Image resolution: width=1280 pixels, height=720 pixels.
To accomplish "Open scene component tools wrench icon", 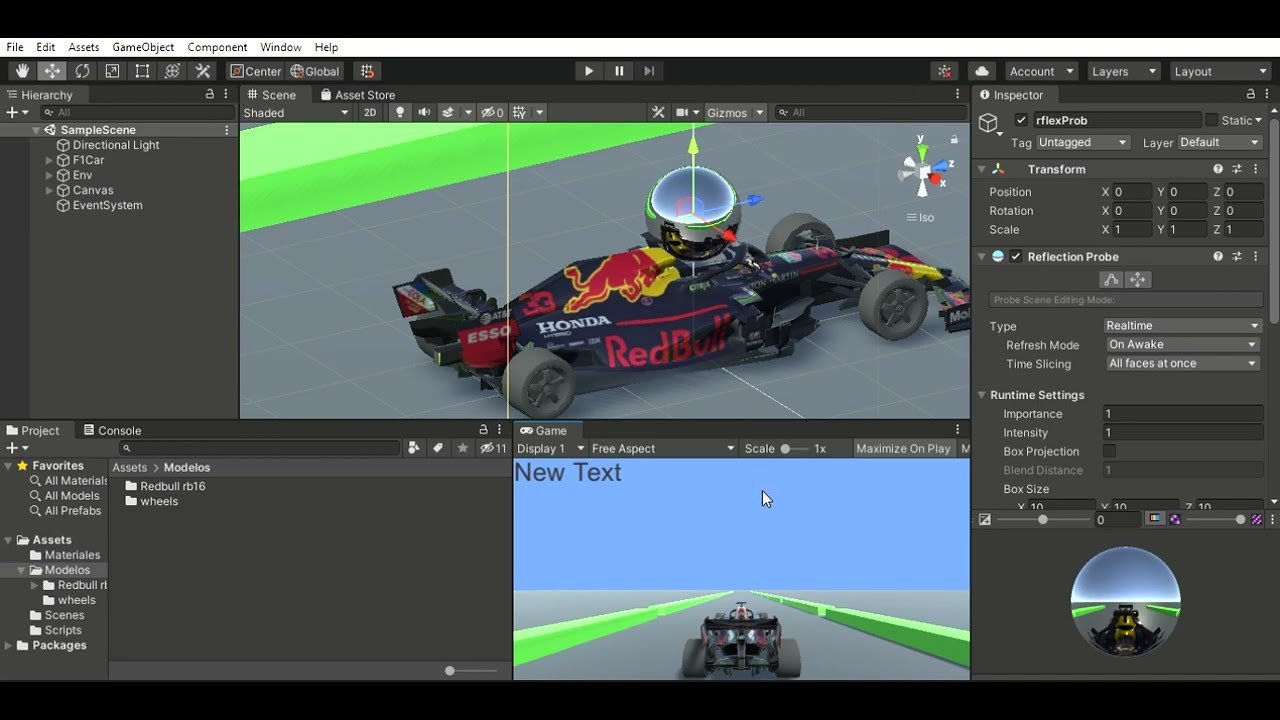I will tap(658, 113).
